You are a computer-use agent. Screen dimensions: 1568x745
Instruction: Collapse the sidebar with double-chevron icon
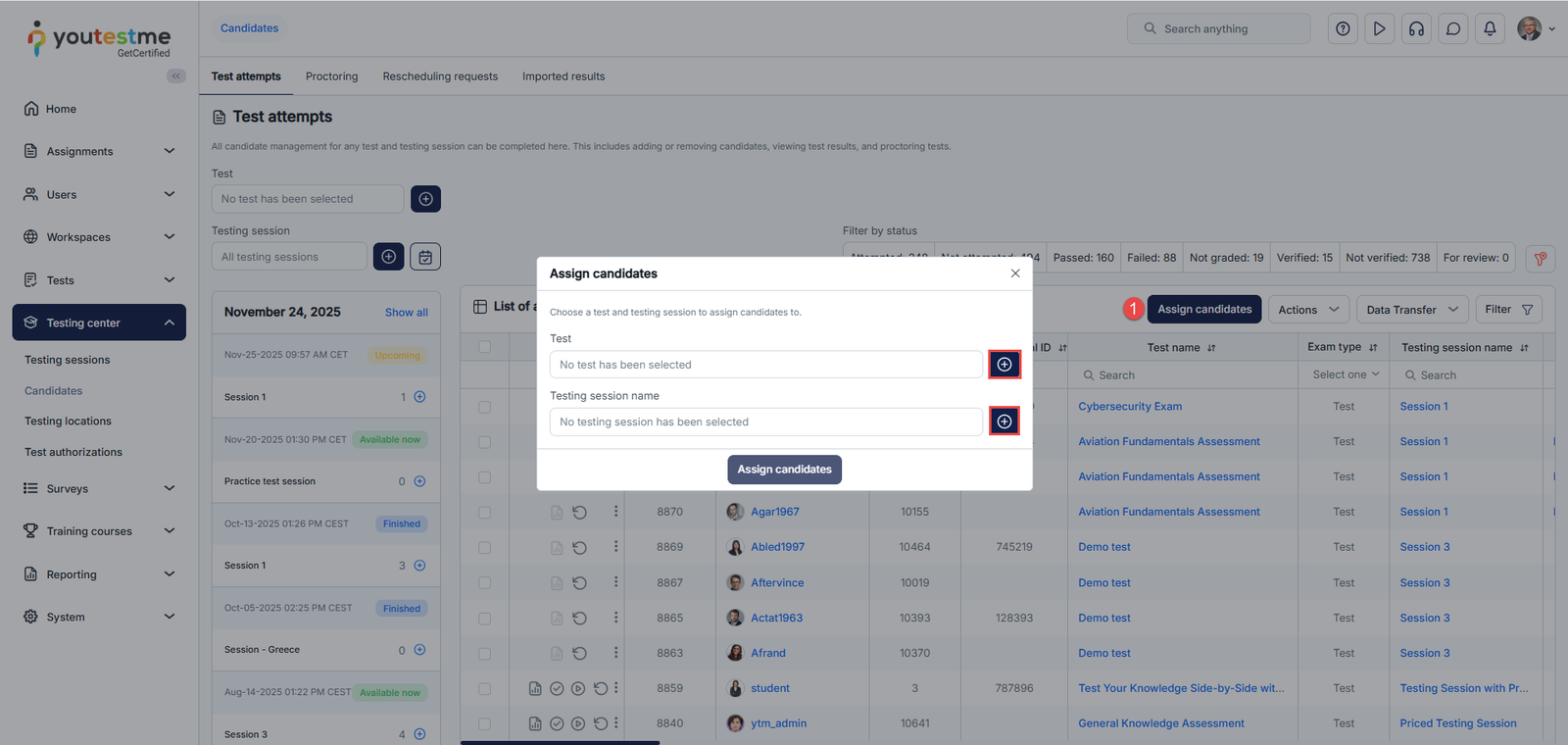coord(176,75)
